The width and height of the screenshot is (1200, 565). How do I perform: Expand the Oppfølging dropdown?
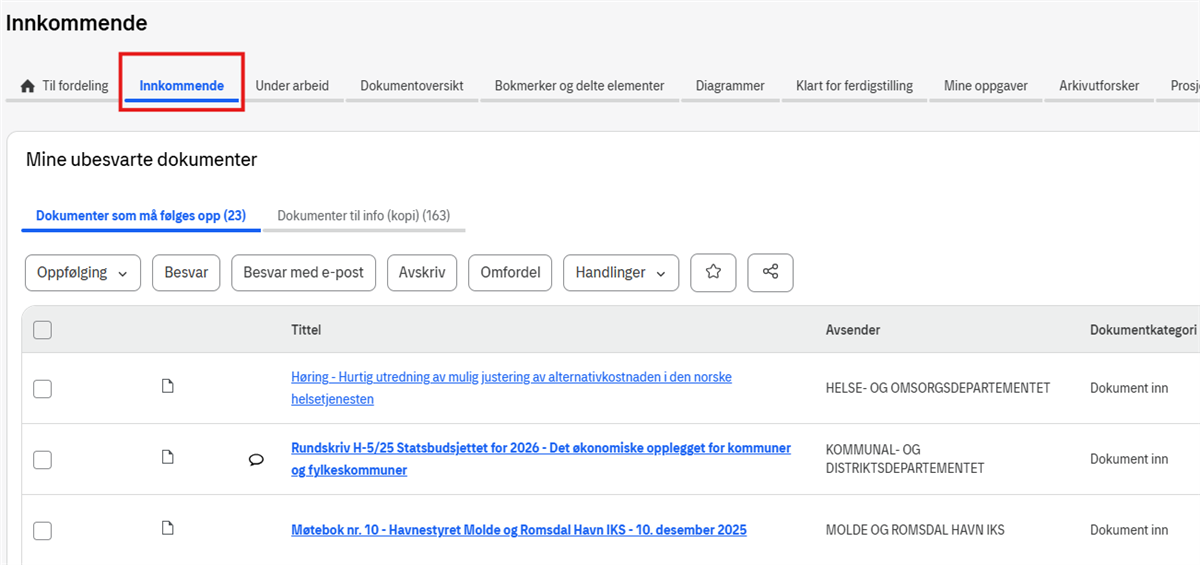click(x=82, y=273)
